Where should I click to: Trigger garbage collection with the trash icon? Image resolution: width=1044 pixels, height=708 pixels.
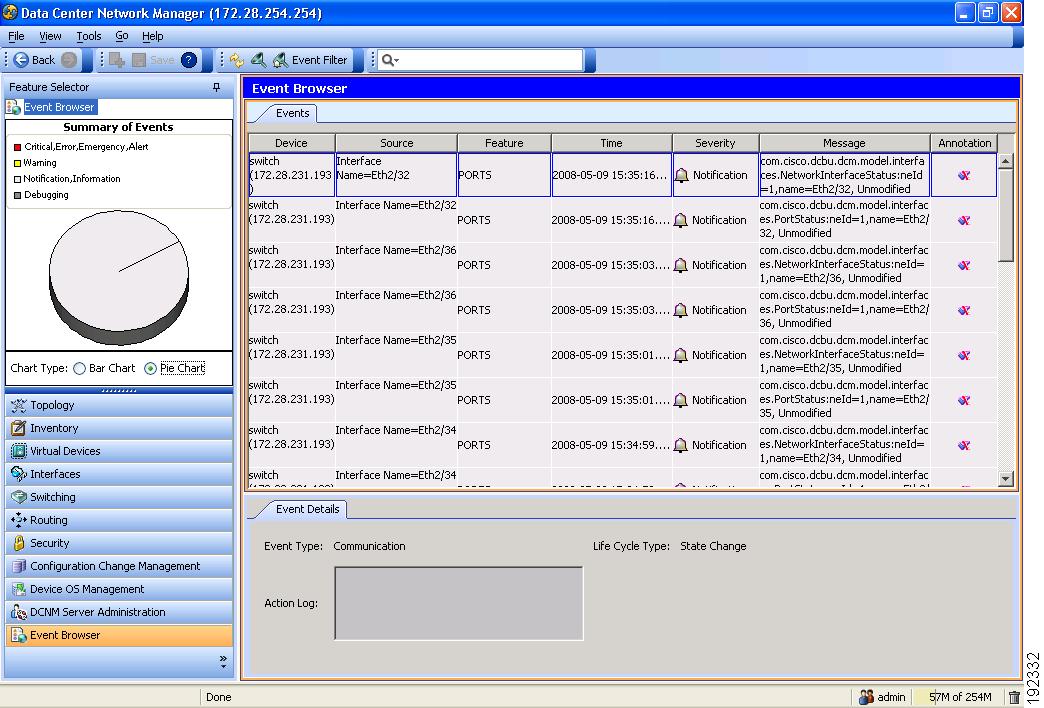1015,697
